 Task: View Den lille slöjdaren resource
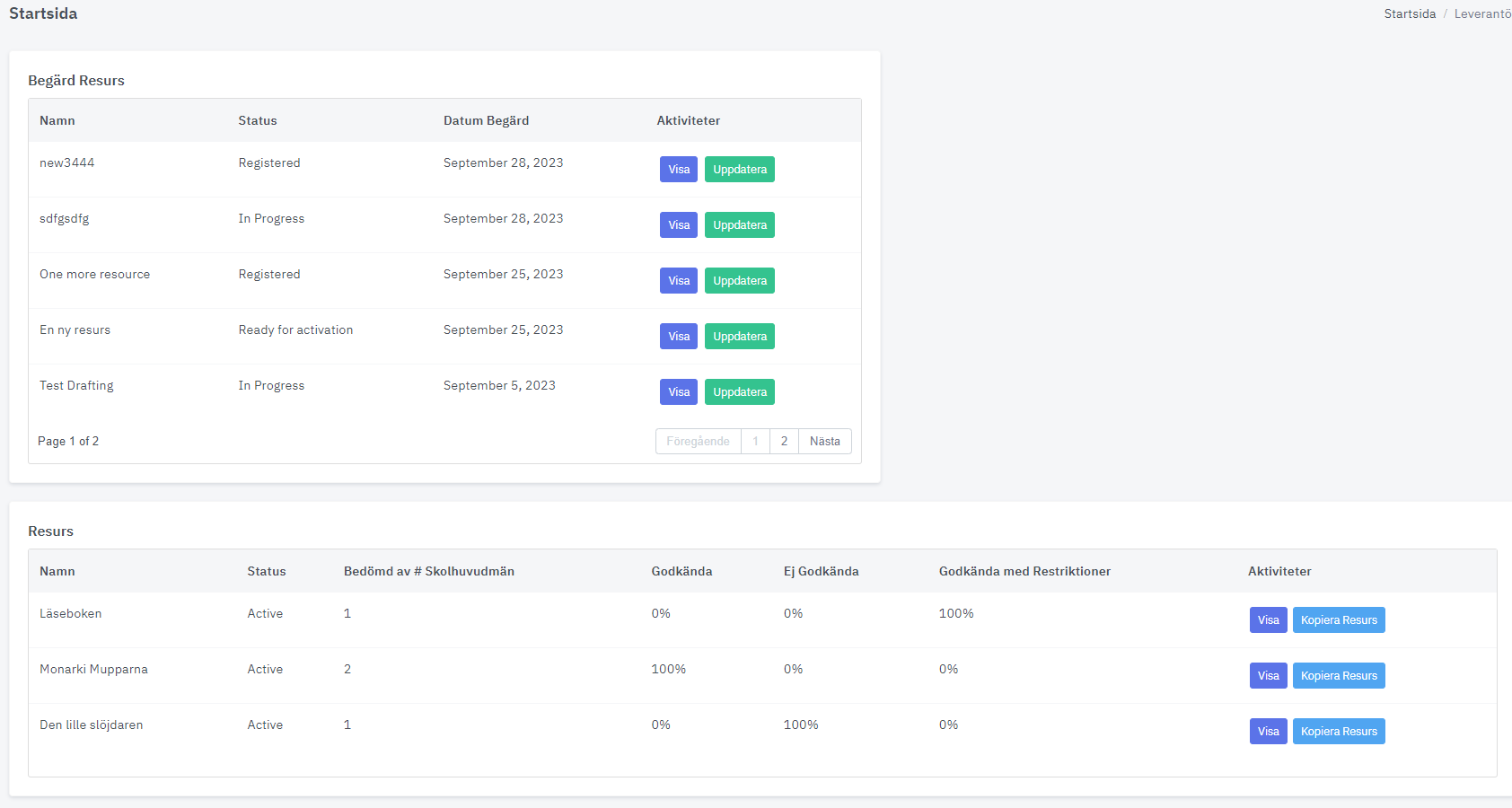(x=1269, y=732)
